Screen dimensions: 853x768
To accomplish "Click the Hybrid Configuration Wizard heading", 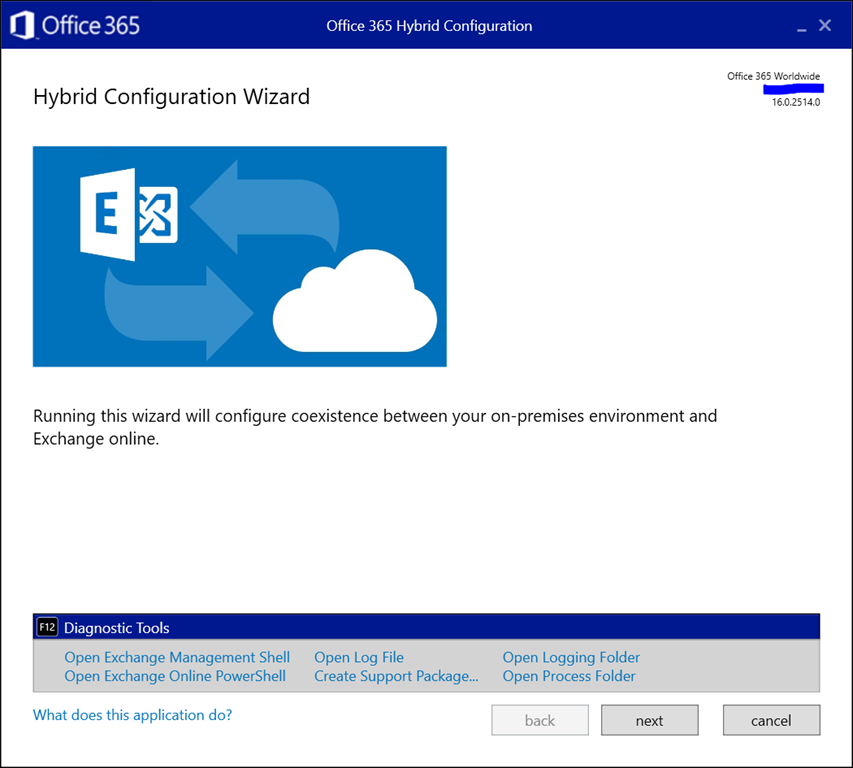I will click(171, 97).
